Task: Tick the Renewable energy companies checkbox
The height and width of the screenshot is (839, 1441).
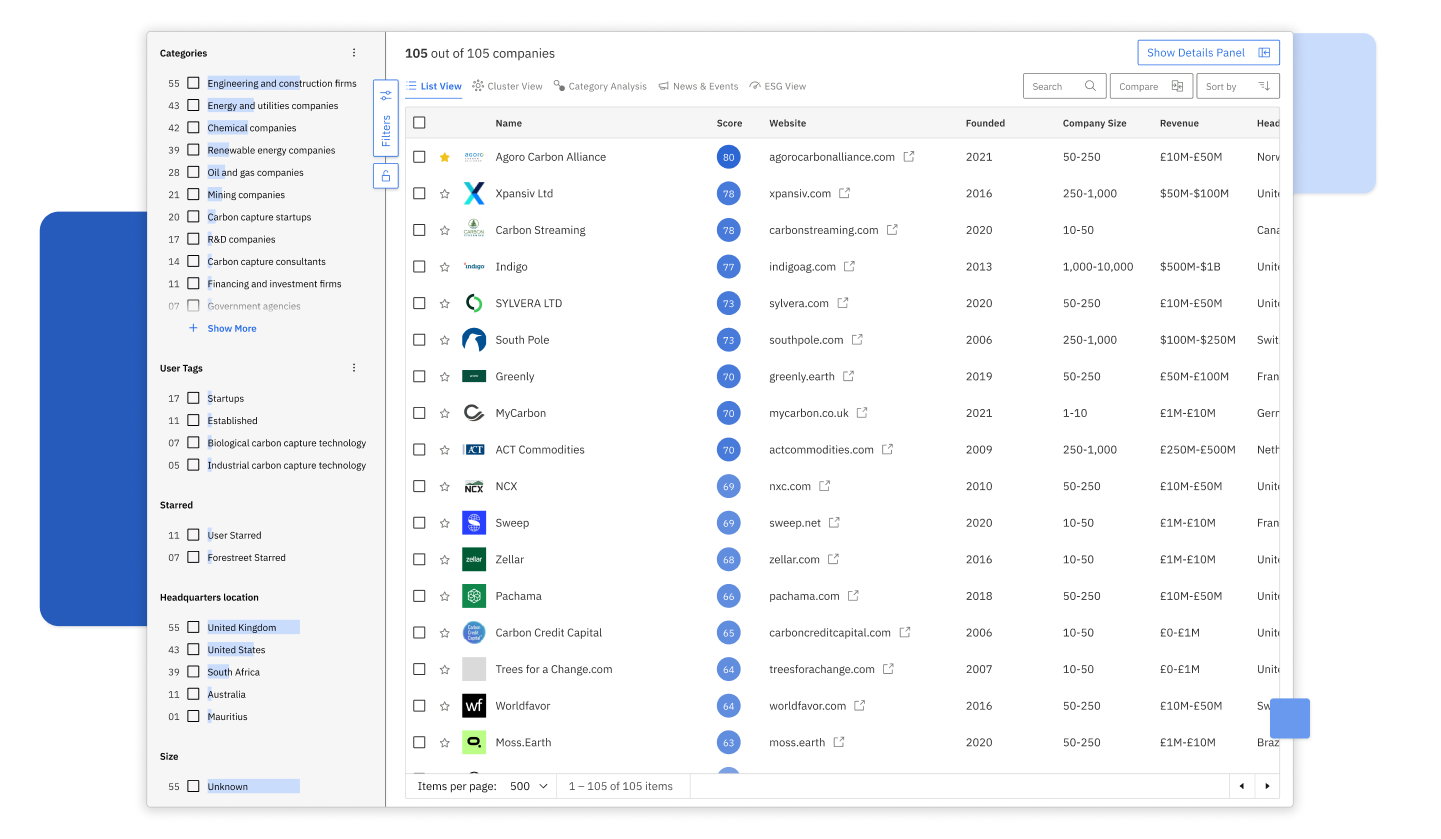Action: pyautogui.click(x=193, y=150)
